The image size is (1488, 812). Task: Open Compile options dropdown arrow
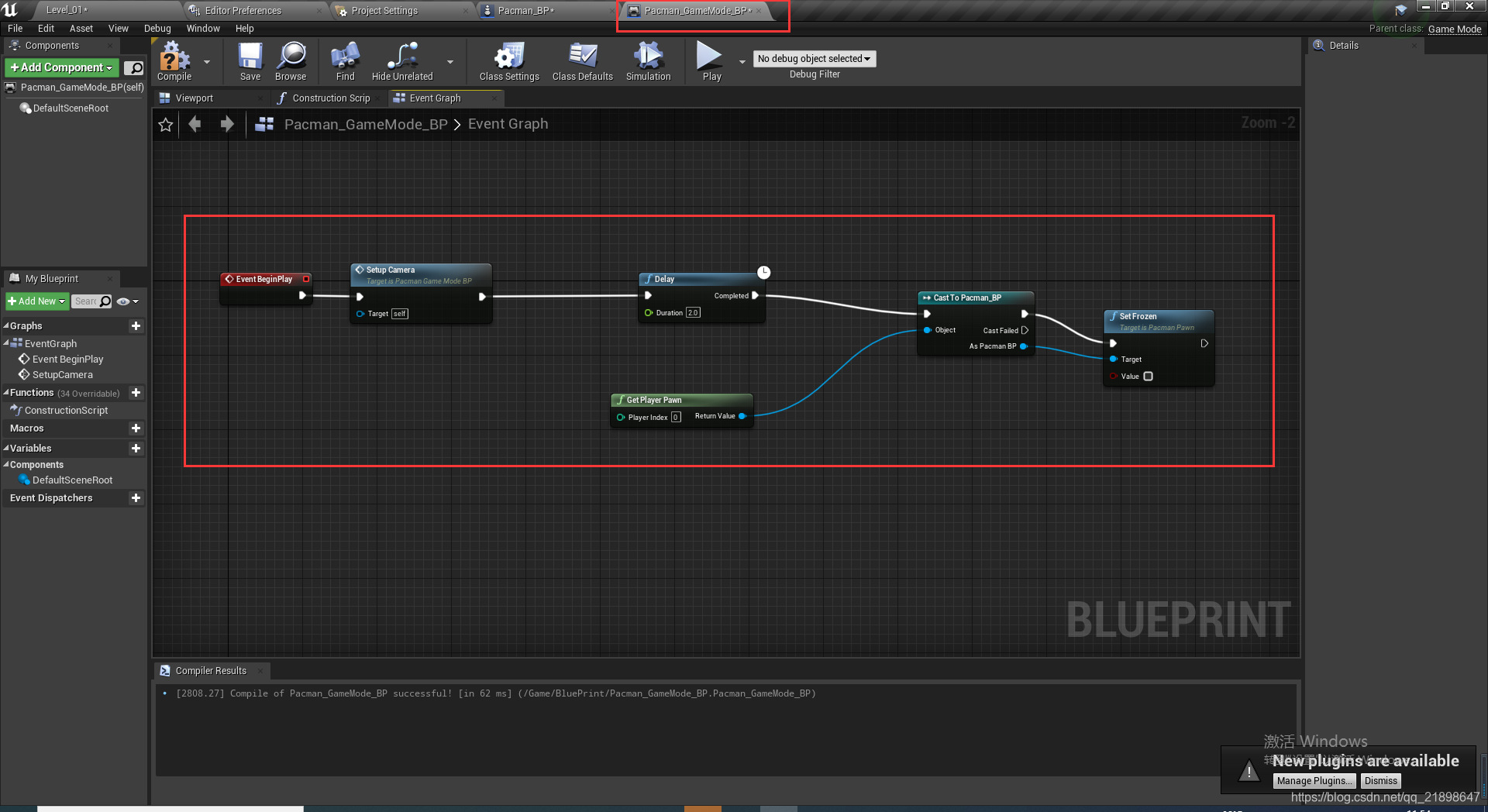[207, 61]
